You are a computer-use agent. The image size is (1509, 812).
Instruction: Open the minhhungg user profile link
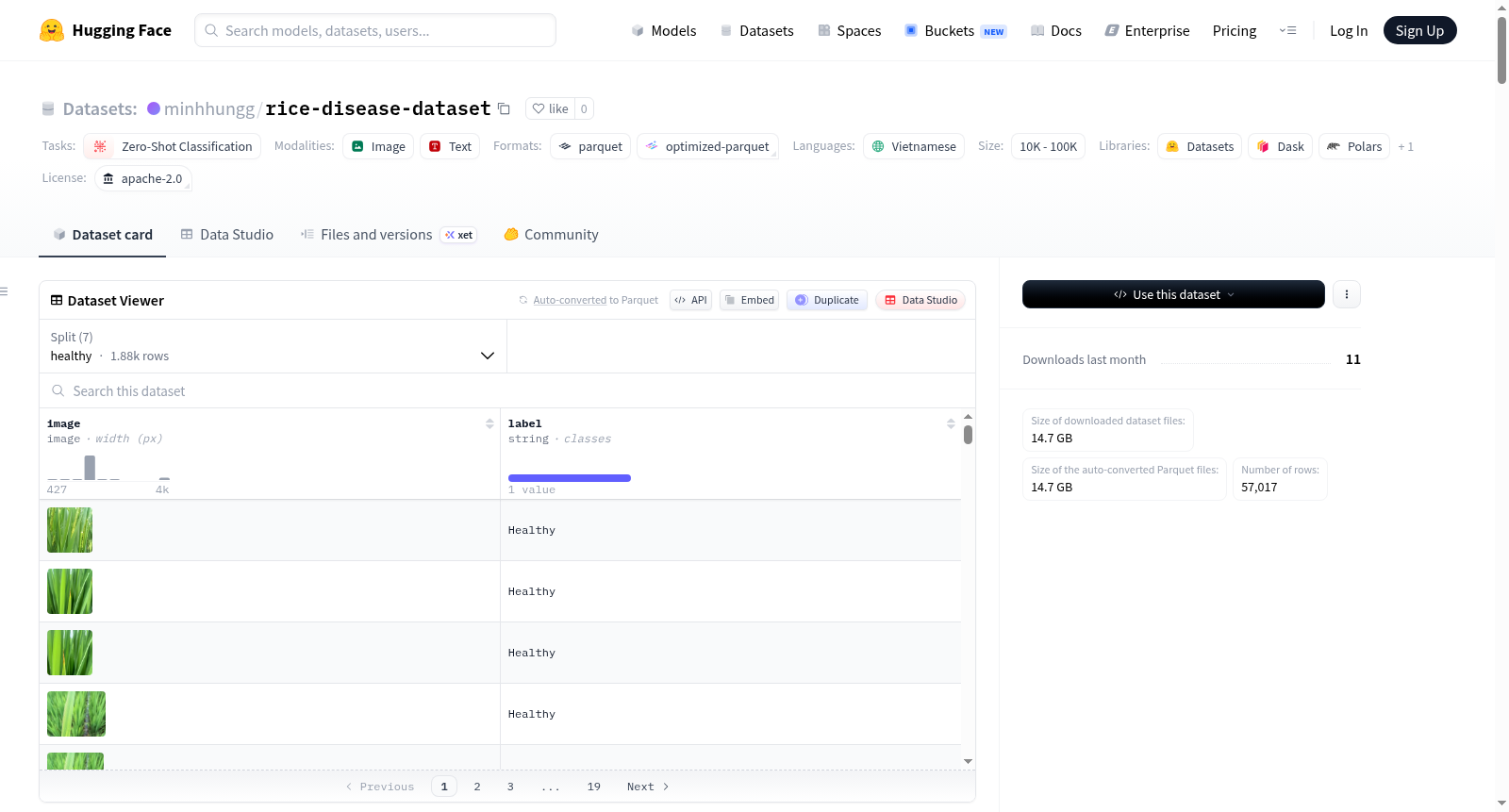point(209,108)
